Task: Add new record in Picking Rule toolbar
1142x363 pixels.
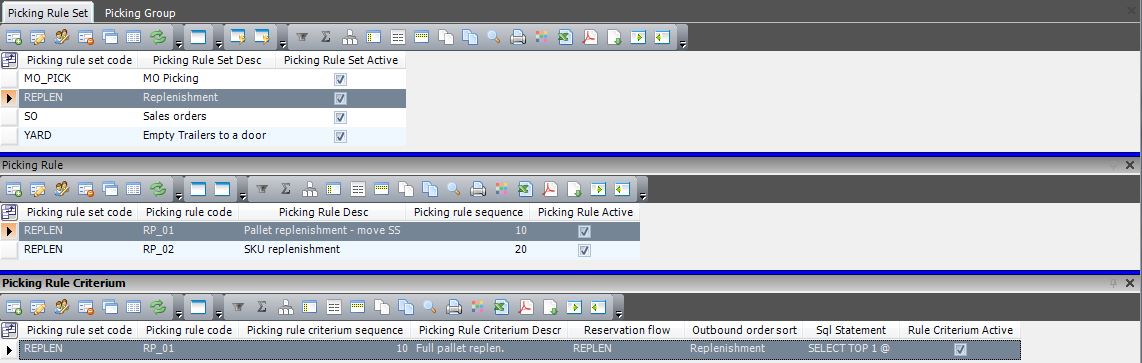Action: tap(14, 189)
